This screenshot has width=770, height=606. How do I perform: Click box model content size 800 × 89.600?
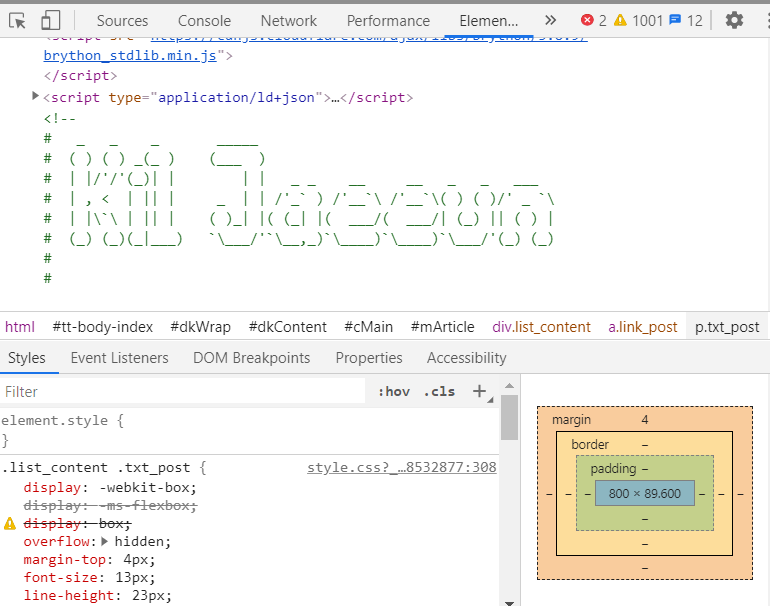pos(645,494)
